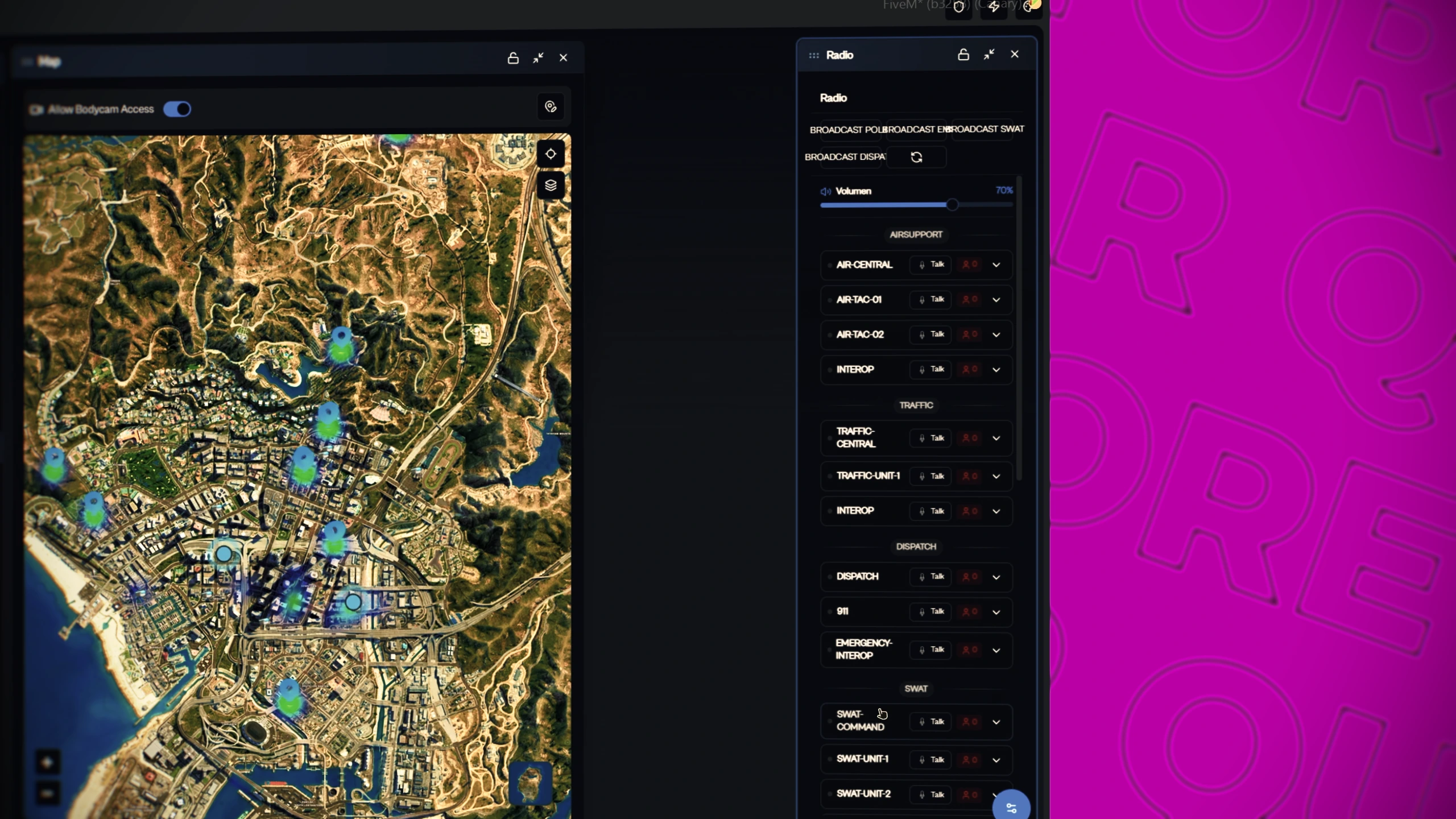The width and height of the screenshot is (1456, 819).
Task: Click the 70% volume value
Action: tap(1004, 191)
